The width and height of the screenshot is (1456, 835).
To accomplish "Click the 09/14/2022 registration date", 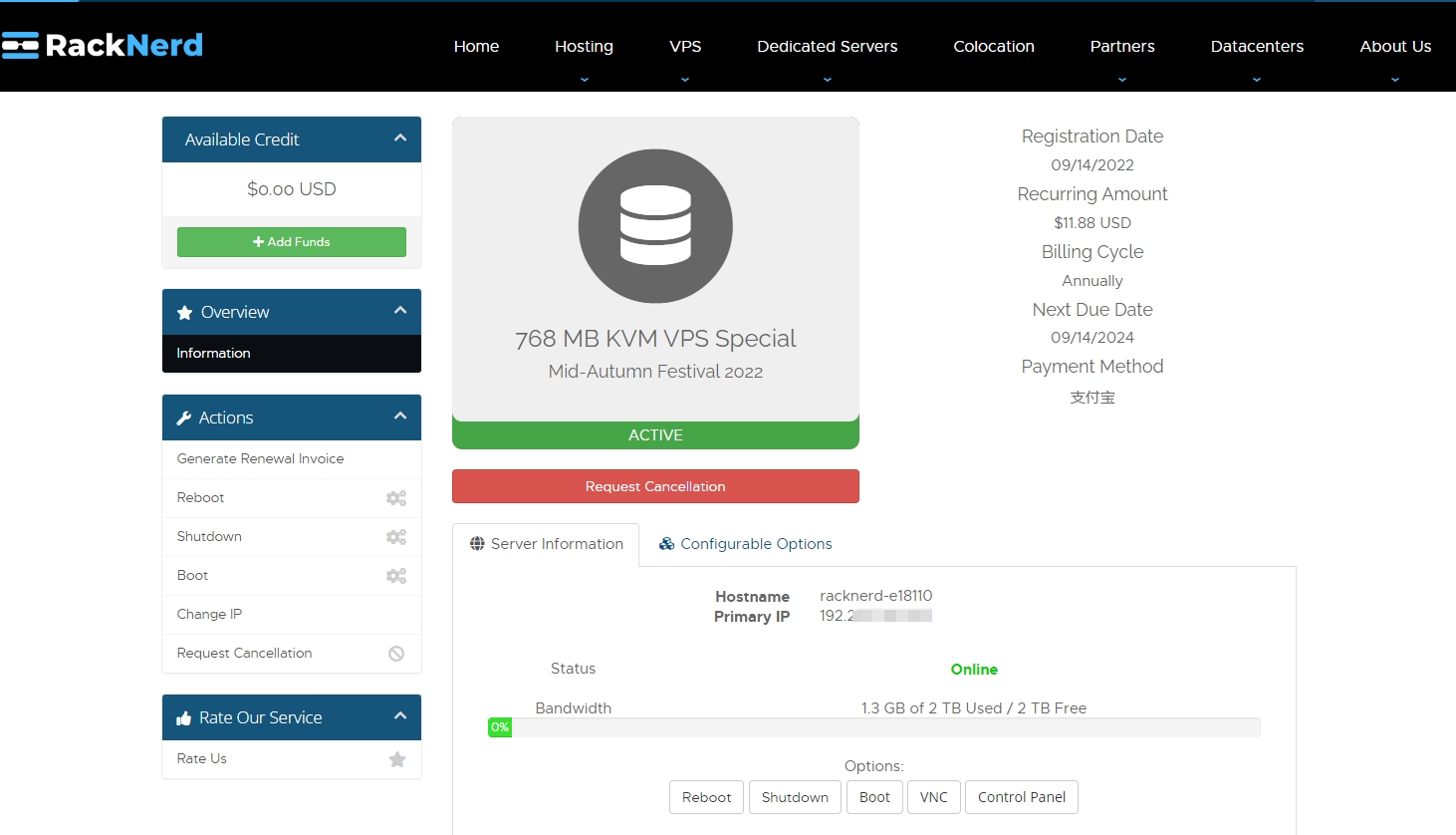I will 1092,165.
